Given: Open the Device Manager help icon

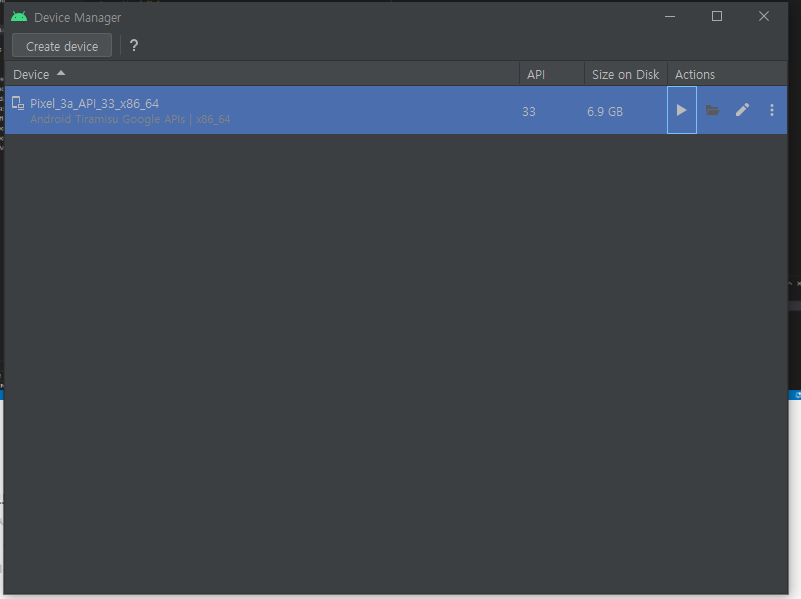Looking at the screenshot, I should point(134,46).
